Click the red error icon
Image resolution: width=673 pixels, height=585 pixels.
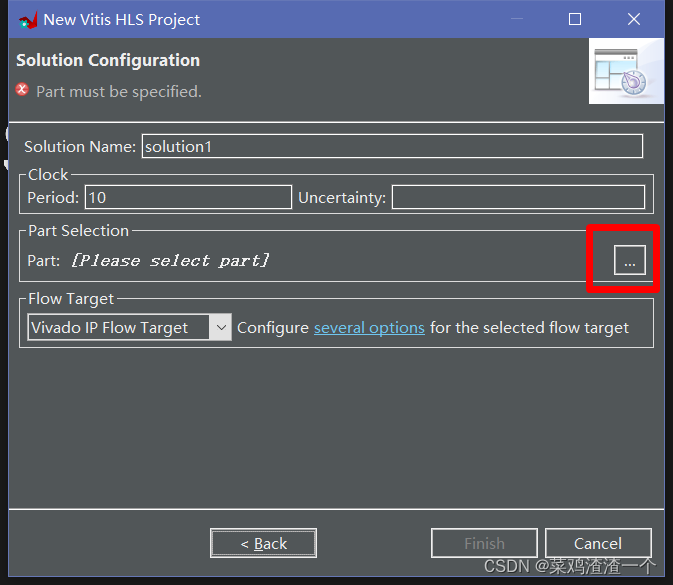(x=22, y=90)
